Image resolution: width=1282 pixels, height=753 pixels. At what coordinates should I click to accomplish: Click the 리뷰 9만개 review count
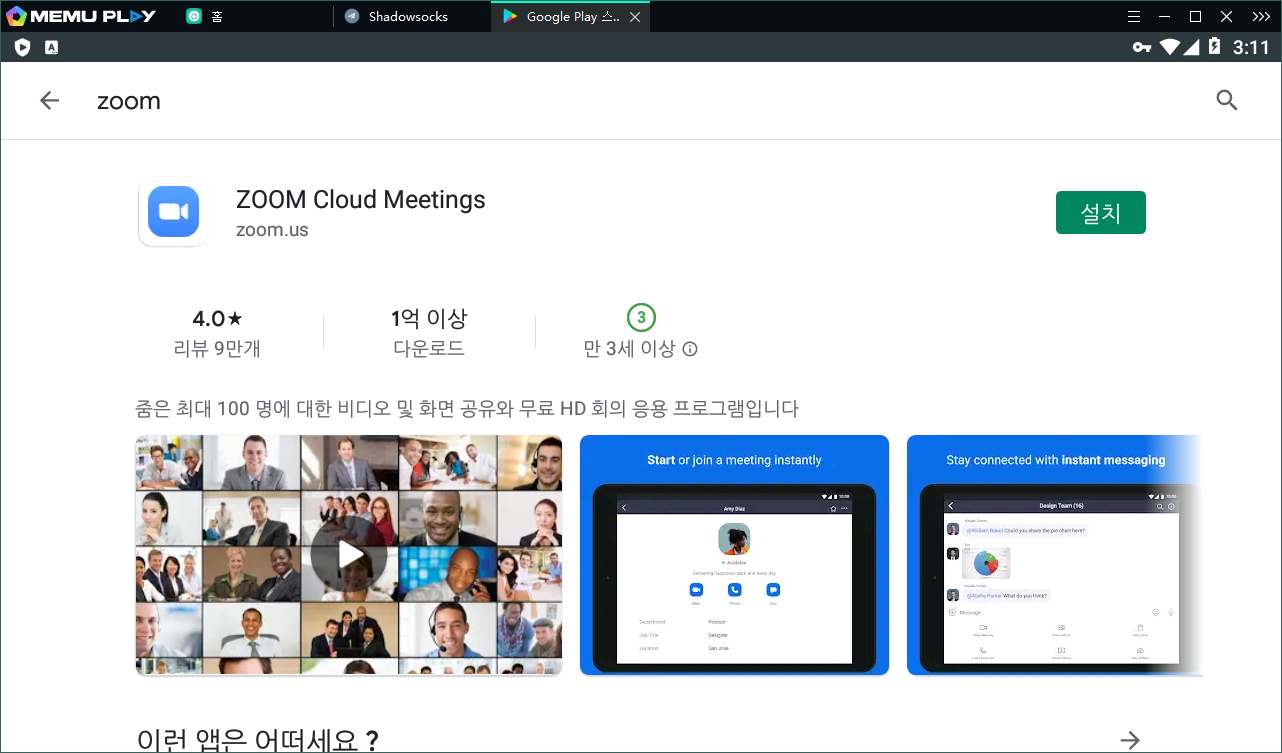point(217,349)
